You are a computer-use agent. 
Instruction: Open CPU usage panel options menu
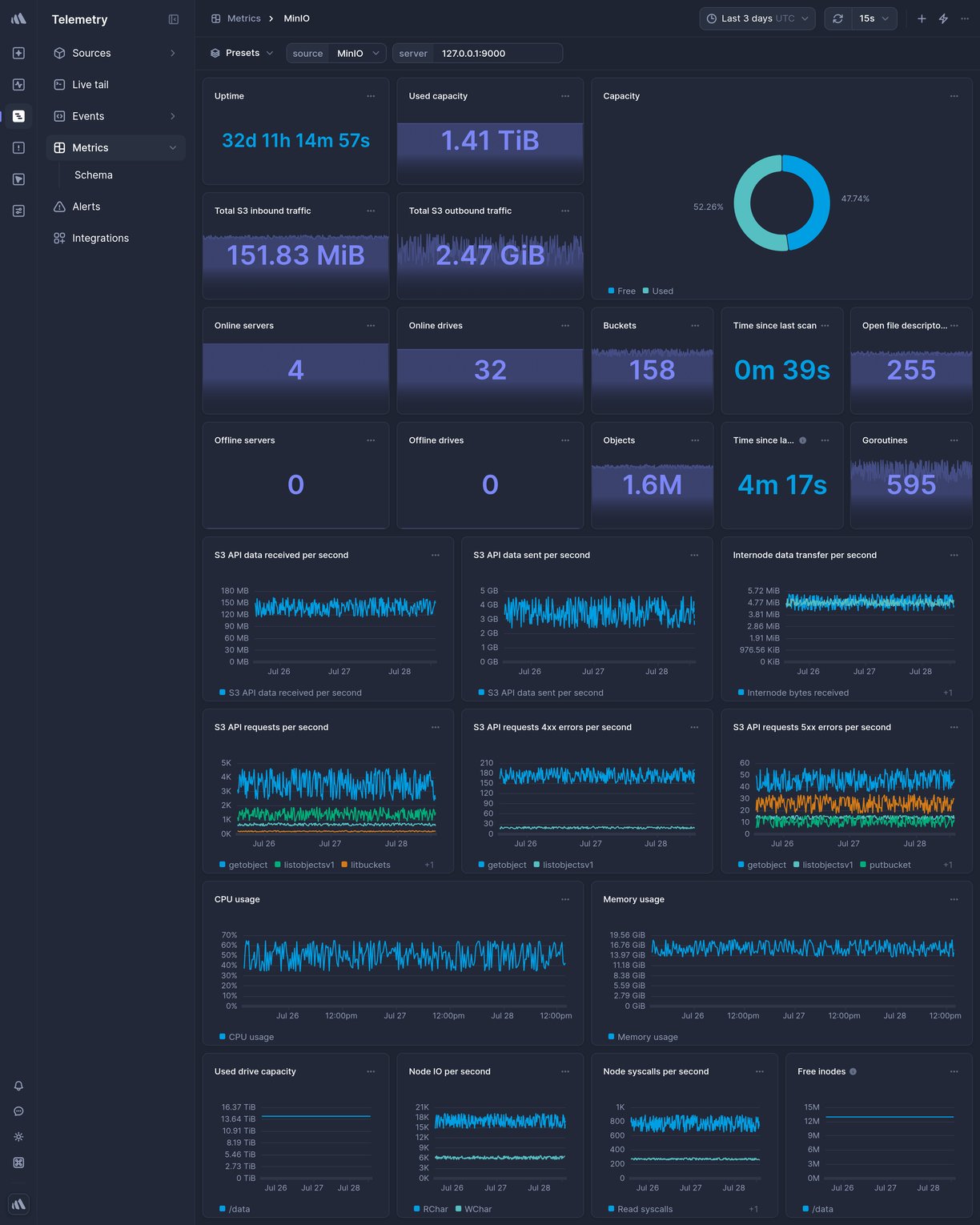pos(565,899)
